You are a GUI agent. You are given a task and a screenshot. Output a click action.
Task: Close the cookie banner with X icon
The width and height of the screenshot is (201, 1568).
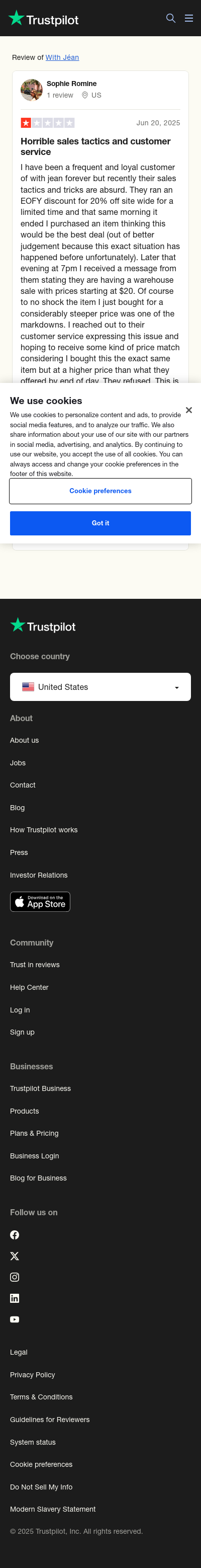coord(189,410)
